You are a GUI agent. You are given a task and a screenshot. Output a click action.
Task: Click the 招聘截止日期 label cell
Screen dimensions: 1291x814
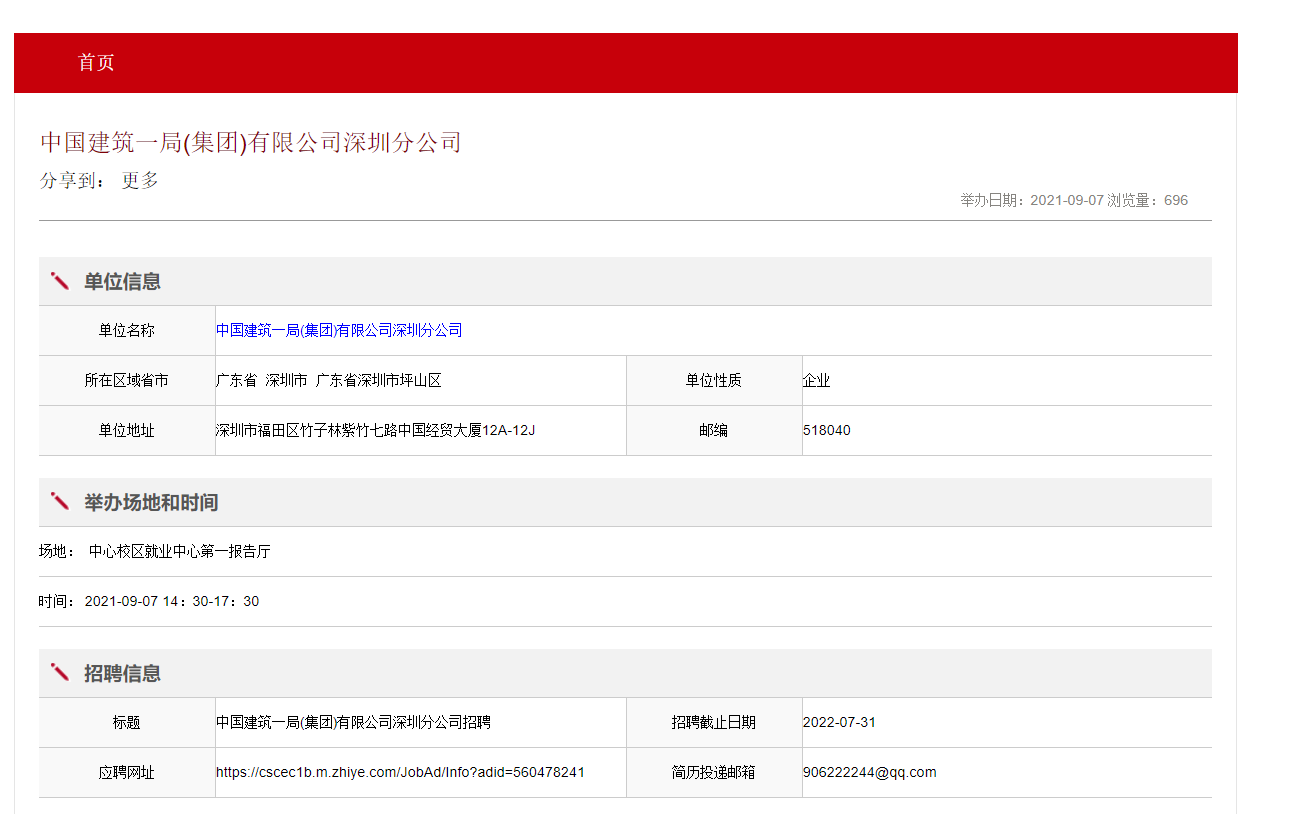point(714,722)
